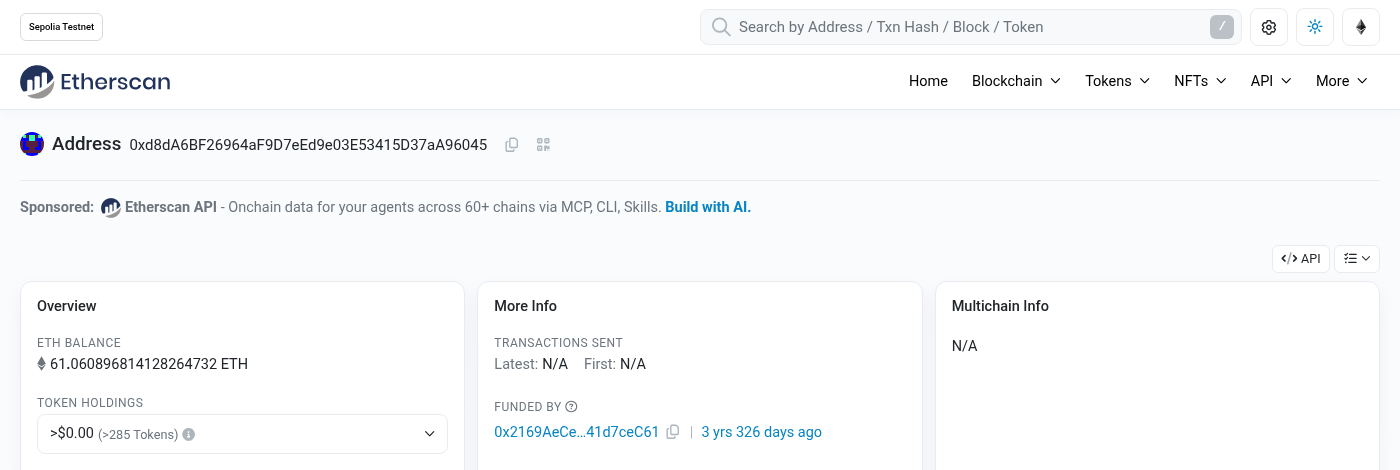Open the More menu

[x=1342, y=81]
